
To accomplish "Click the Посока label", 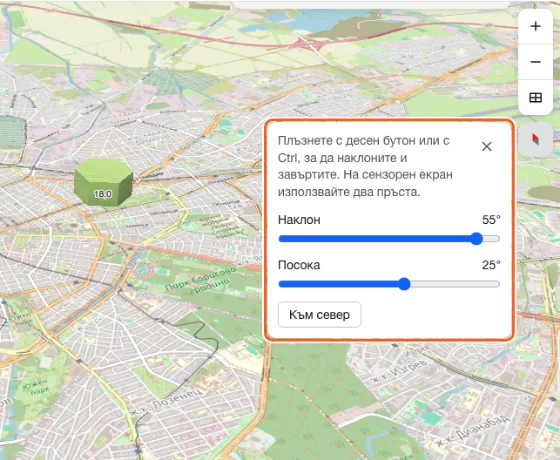I will coord(299,265).
